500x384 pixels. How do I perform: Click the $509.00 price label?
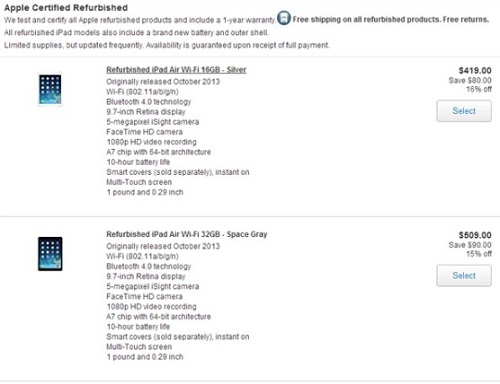475,235
